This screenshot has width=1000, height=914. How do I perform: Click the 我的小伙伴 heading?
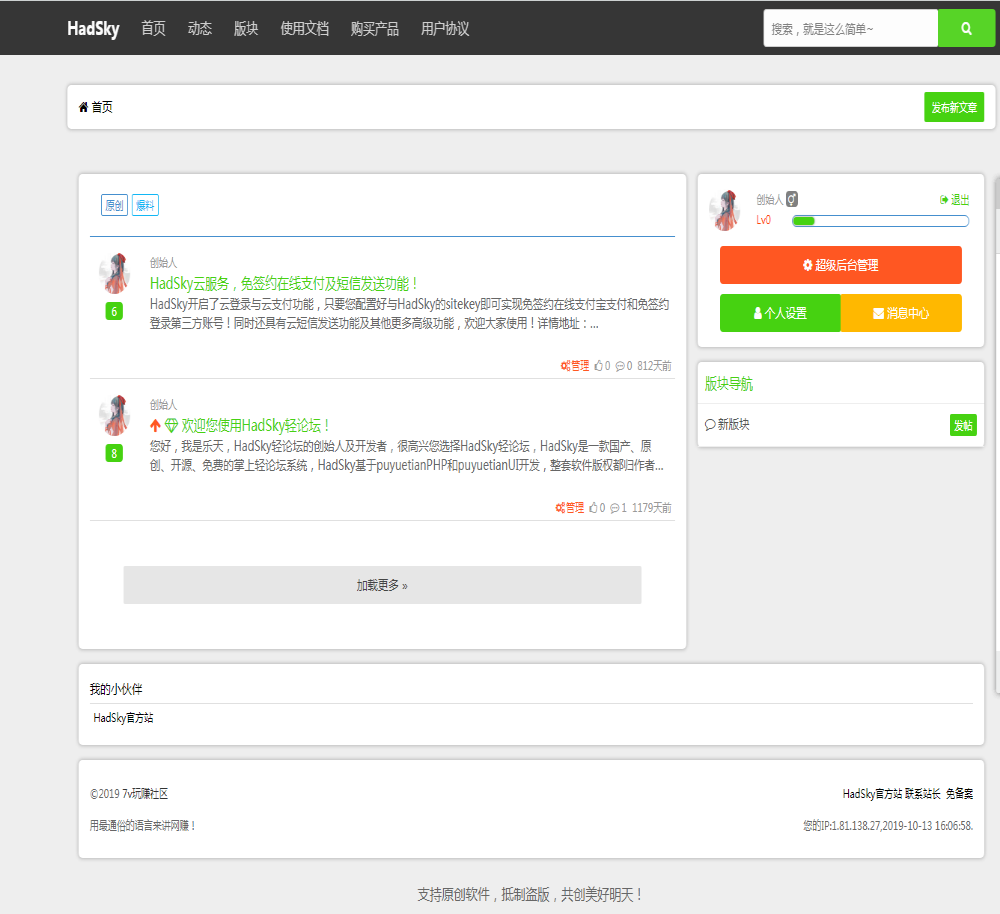click(x=115, y=689)
